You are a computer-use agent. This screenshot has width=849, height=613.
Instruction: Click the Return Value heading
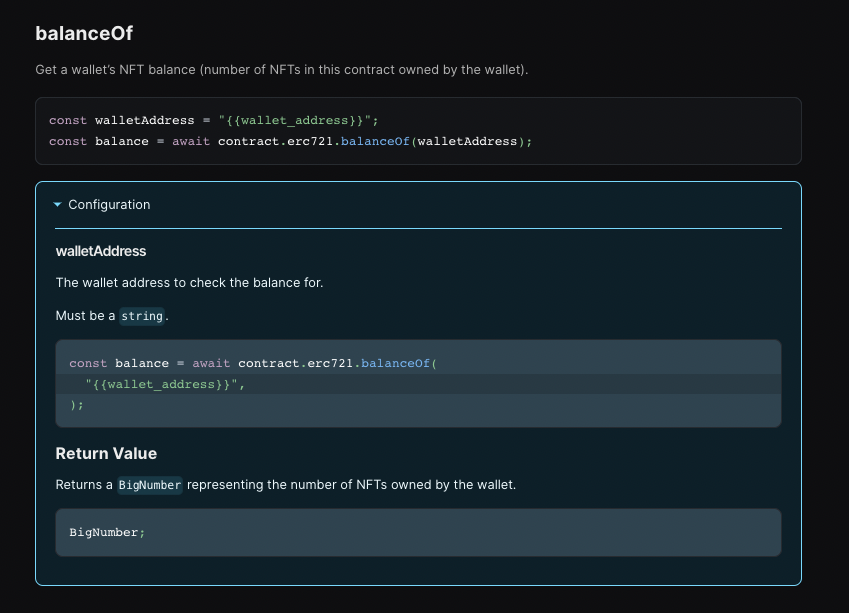106,453
